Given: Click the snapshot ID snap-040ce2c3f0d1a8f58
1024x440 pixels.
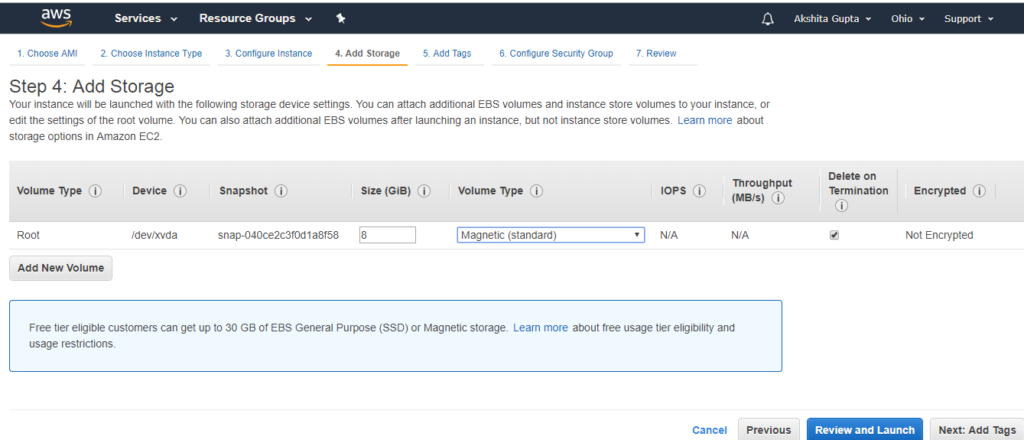Looking at the screenshot, I should pyautogui.click(x=278, y=236).
